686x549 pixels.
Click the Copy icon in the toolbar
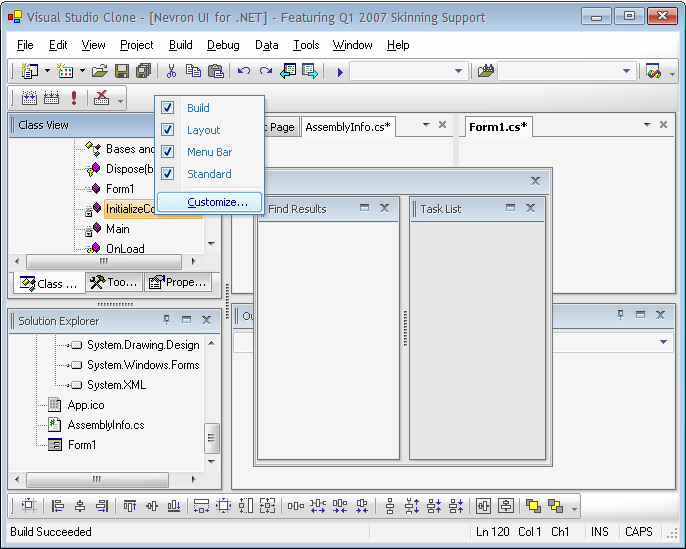(x=193, y=71)
